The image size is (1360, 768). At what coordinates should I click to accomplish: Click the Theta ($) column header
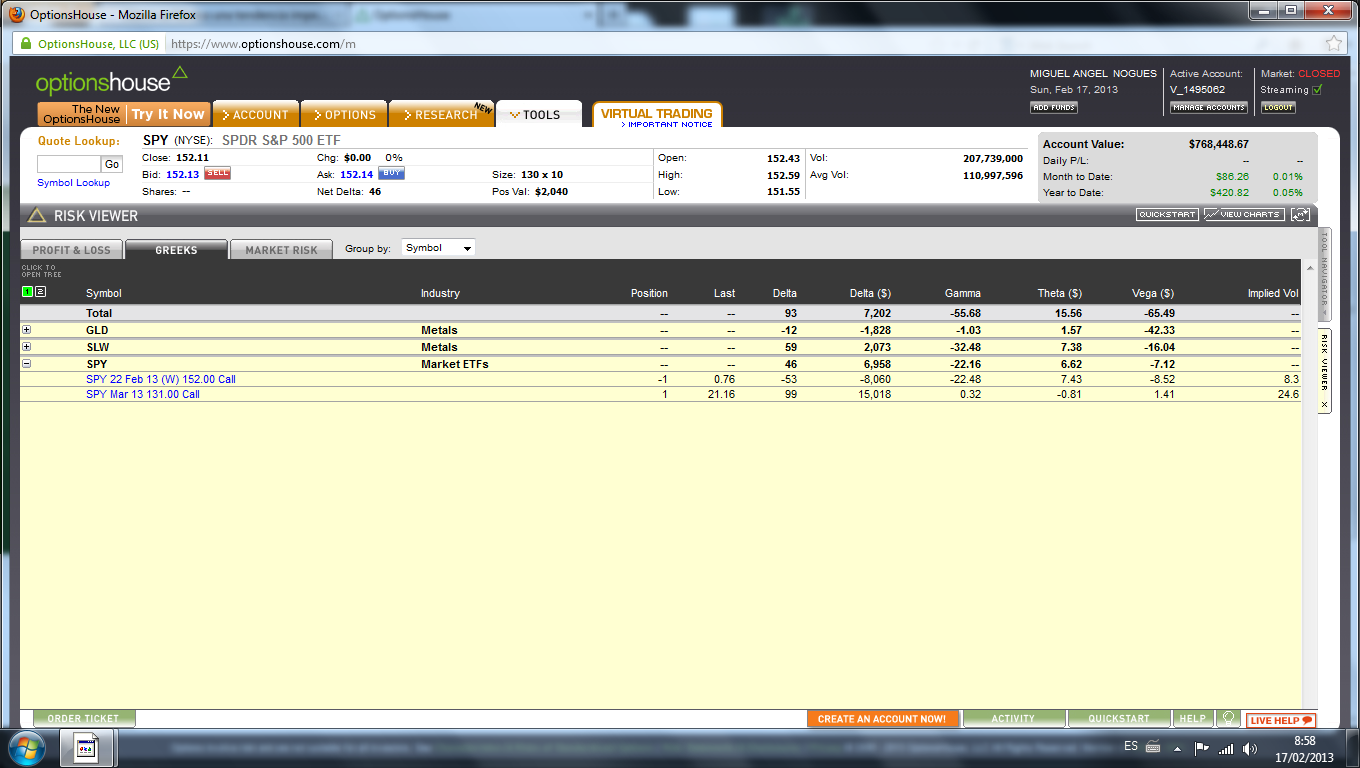pyautogui.click(x=1060, y=293)
